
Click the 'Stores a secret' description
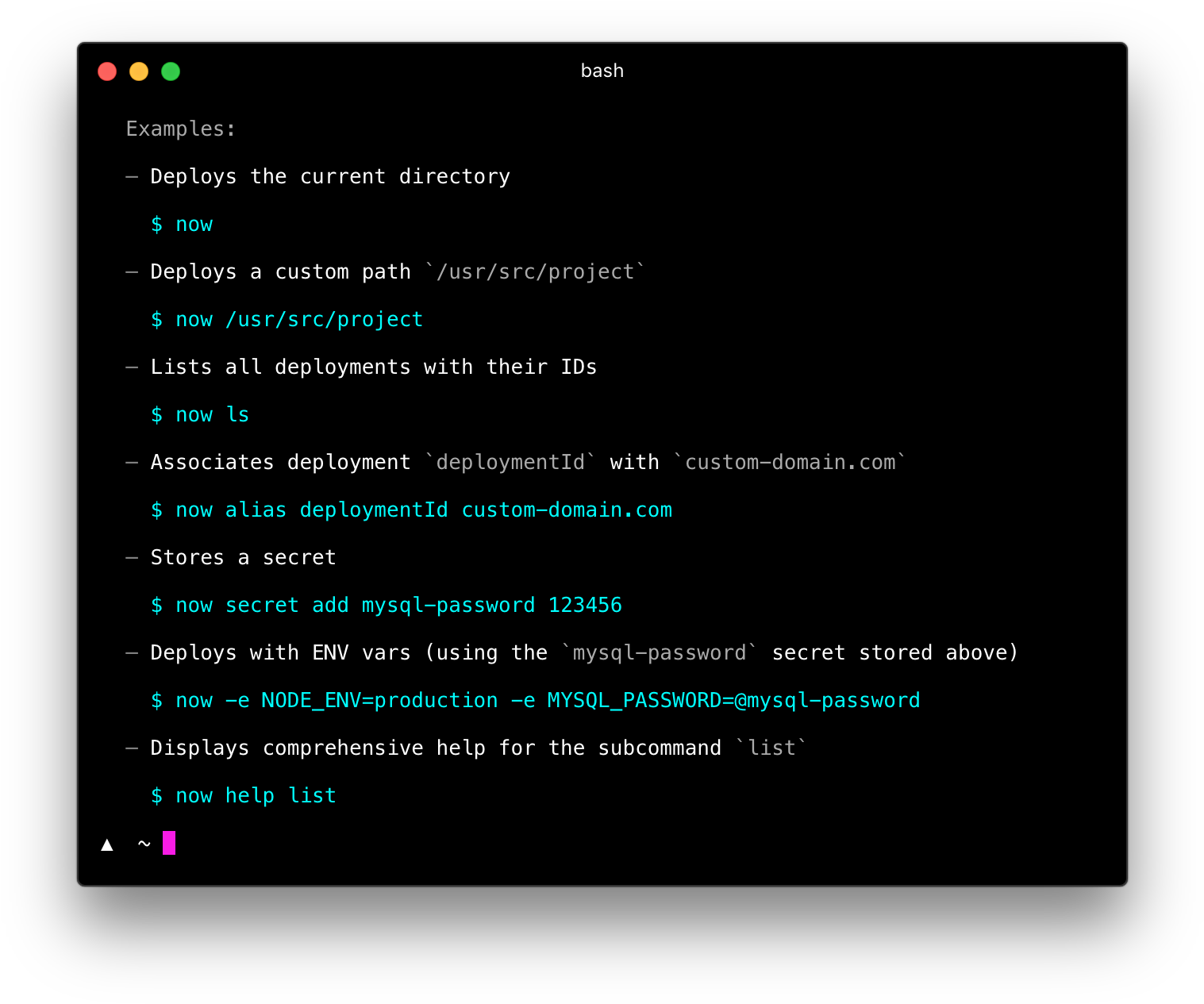click(243, 558)
